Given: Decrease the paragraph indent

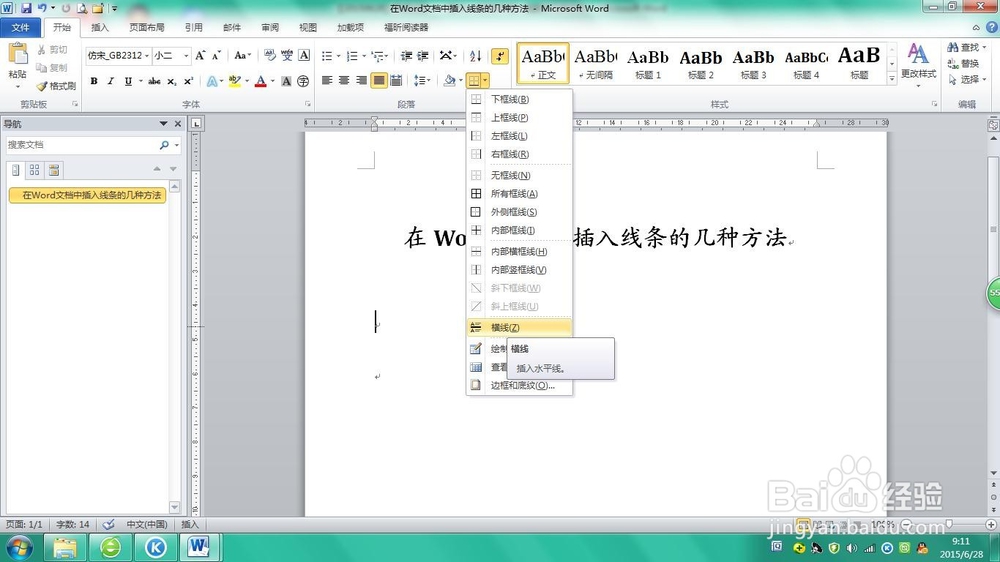Looking at the screenshot, I should point(406,56).
